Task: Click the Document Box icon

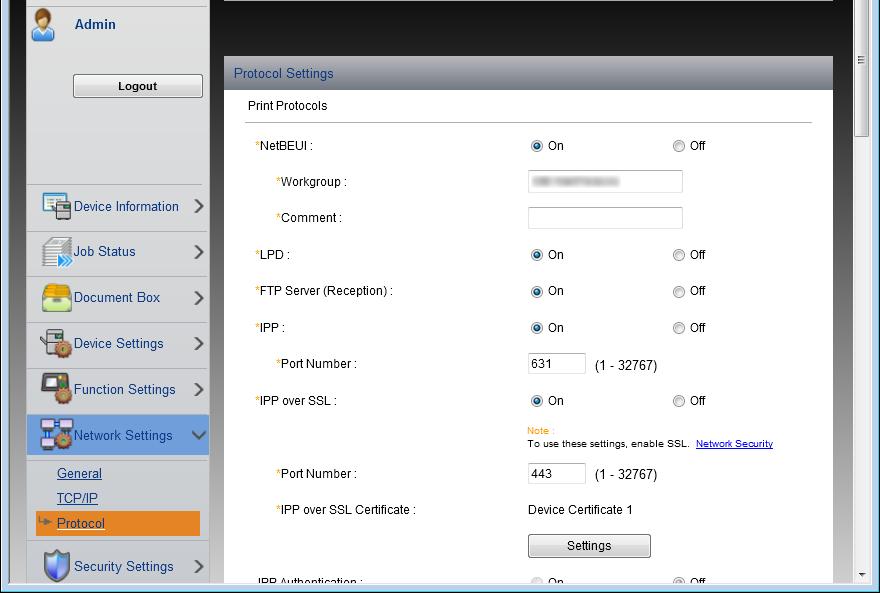Action: [57, 297]
